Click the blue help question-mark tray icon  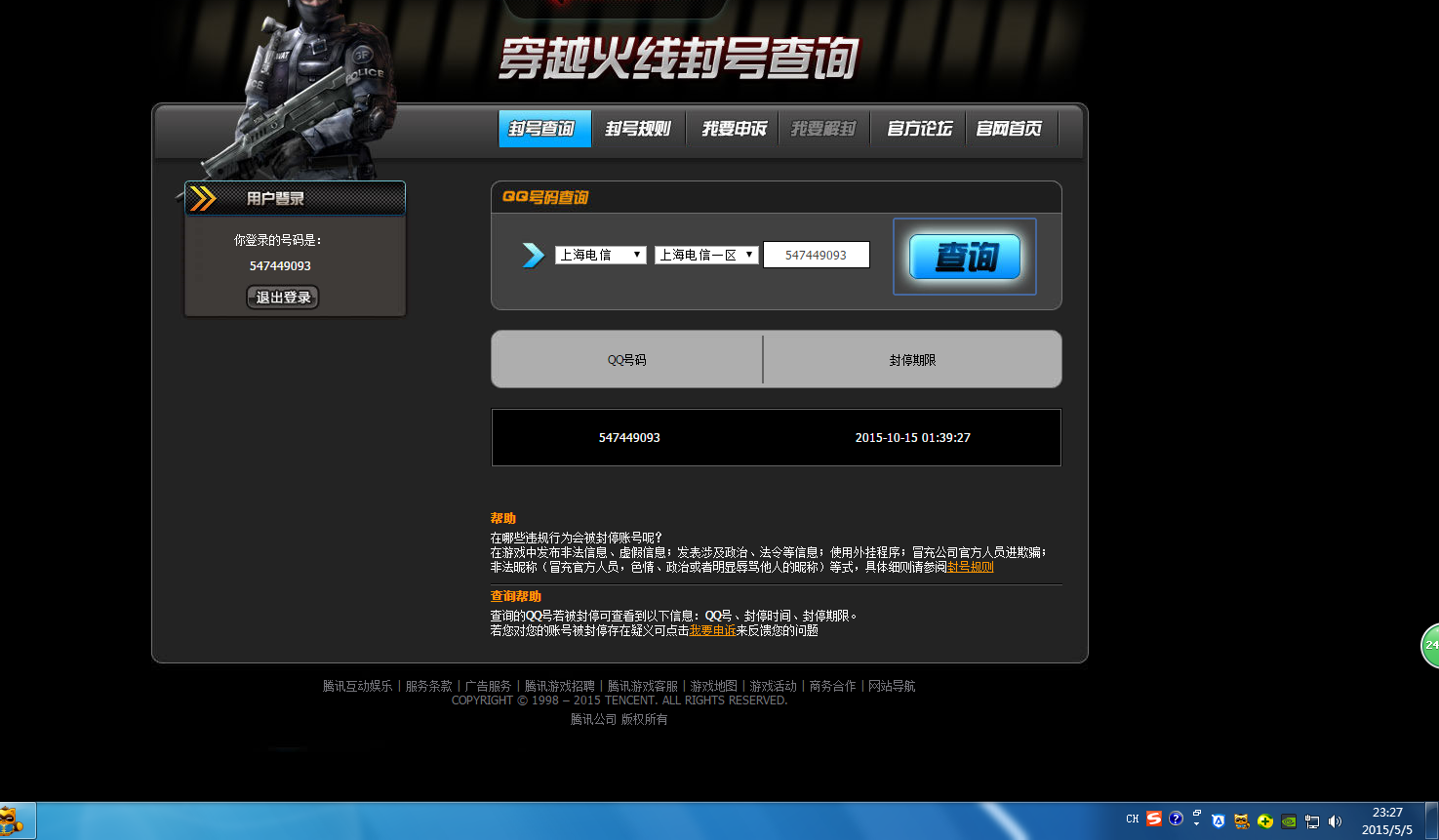[x=1176, y=820]
